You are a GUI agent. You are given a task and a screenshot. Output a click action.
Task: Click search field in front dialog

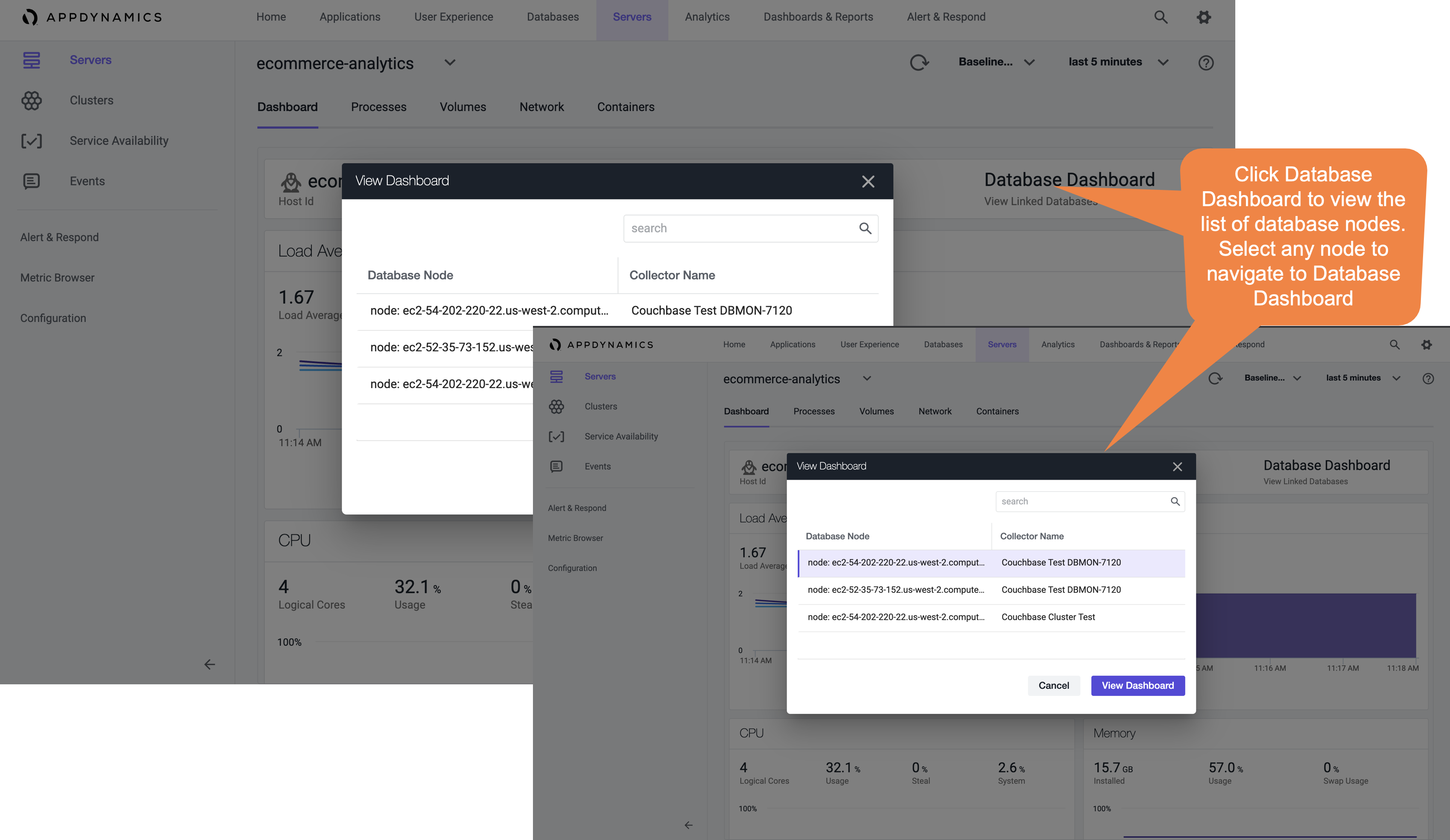coord(1090,502)
